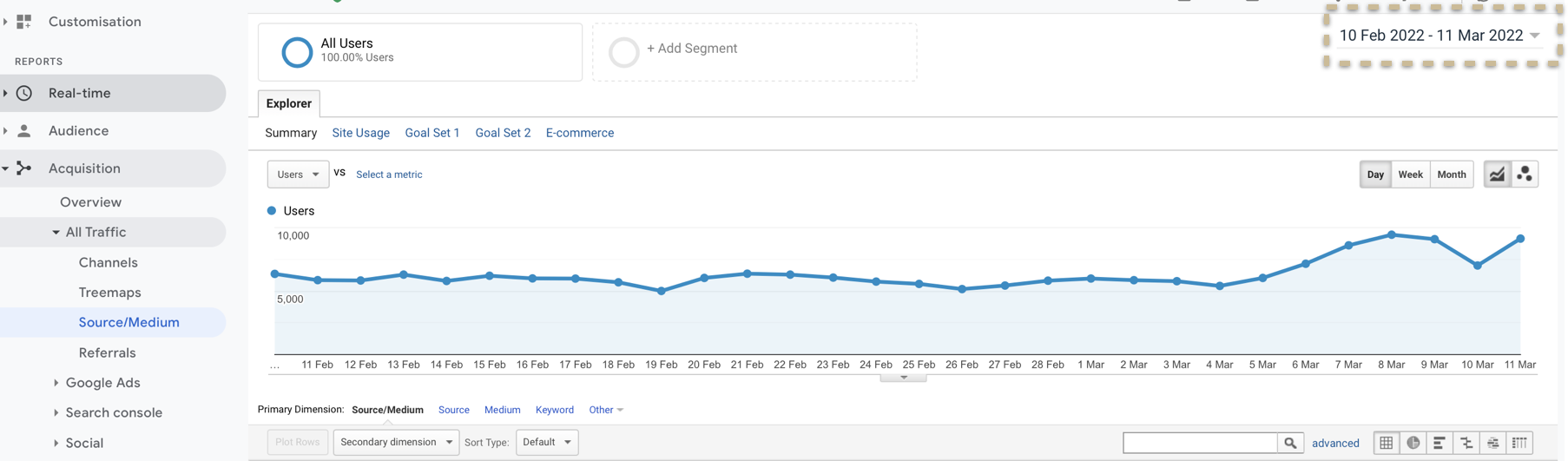Viewport: 1568px width, 461px height.
Task: Select the pivot table view icon
Action: 1519,443
